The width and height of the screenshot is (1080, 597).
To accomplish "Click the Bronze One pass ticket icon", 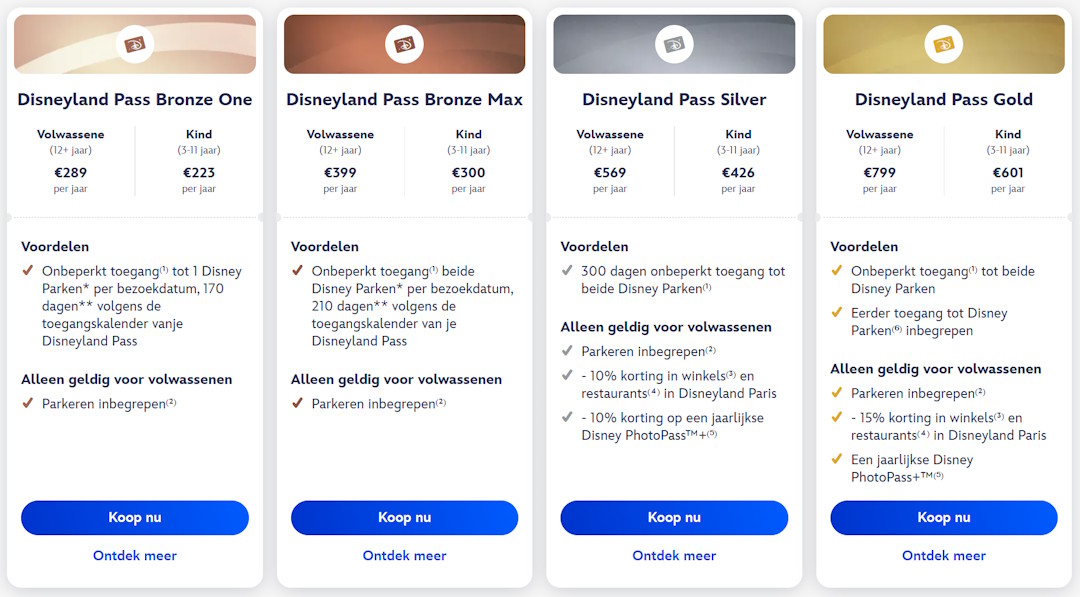I will click(135, 44).
